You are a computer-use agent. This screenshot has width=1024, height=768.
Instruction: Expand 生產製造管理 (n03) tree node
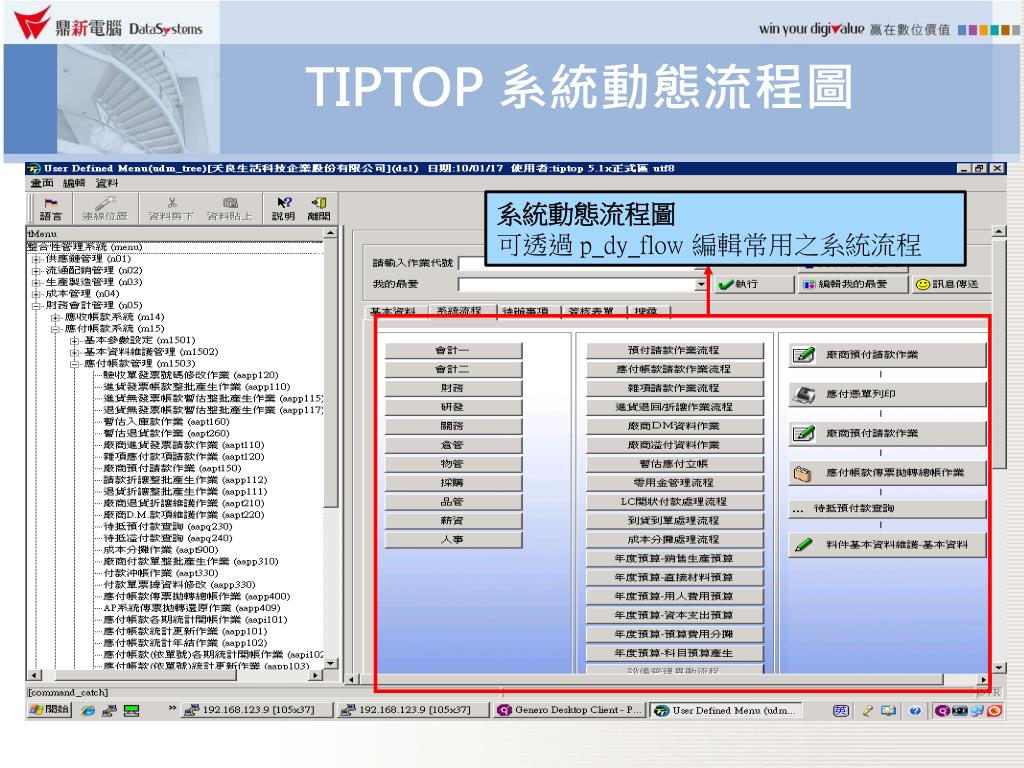36,283
